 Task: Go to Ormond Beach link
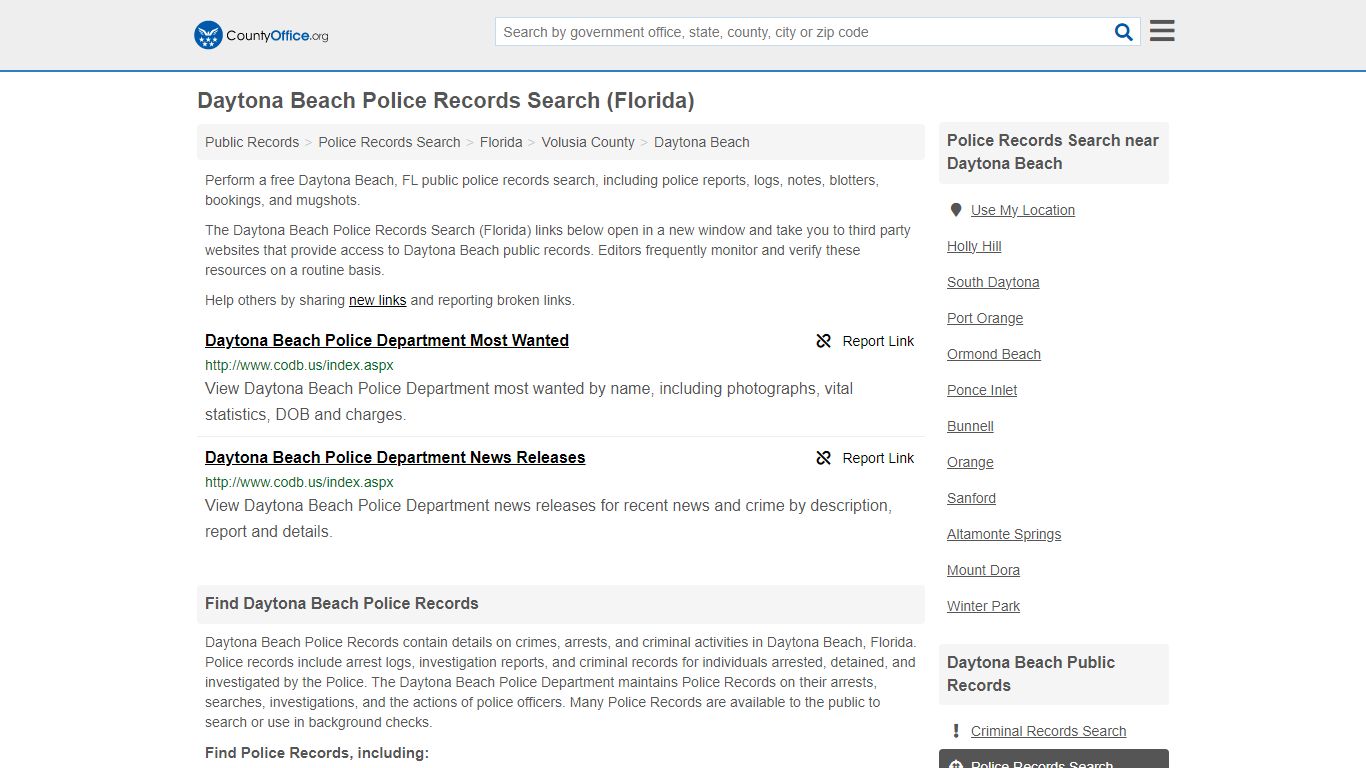(994, 354)
